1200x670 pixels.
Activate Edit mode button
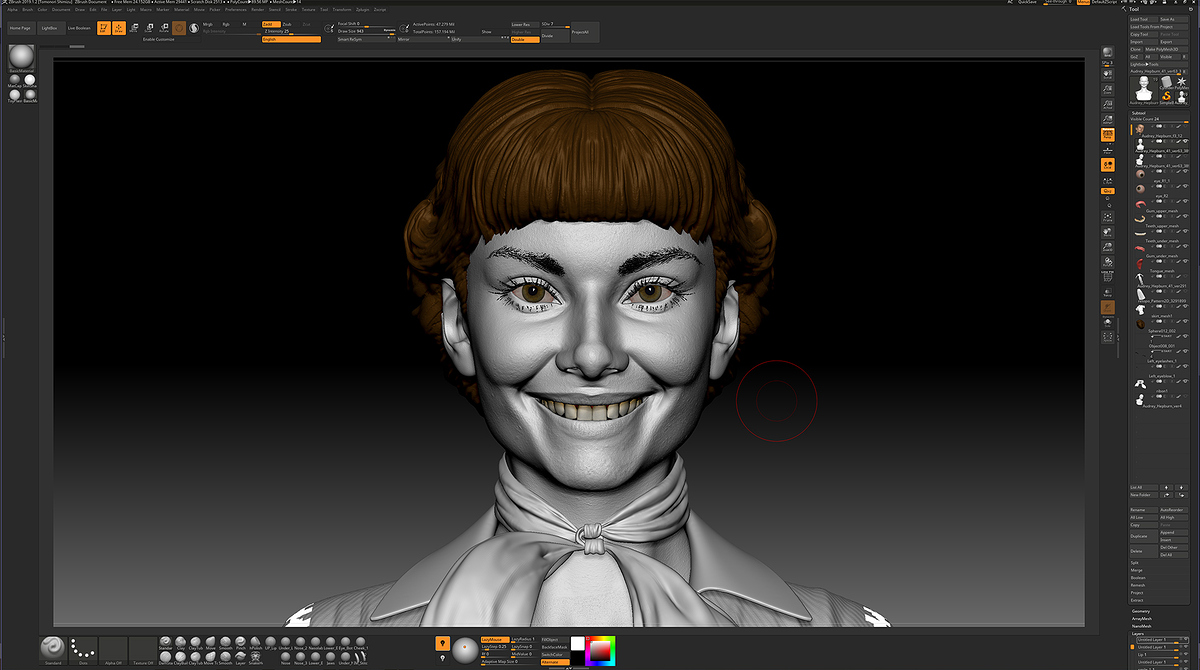coord(103,28)
